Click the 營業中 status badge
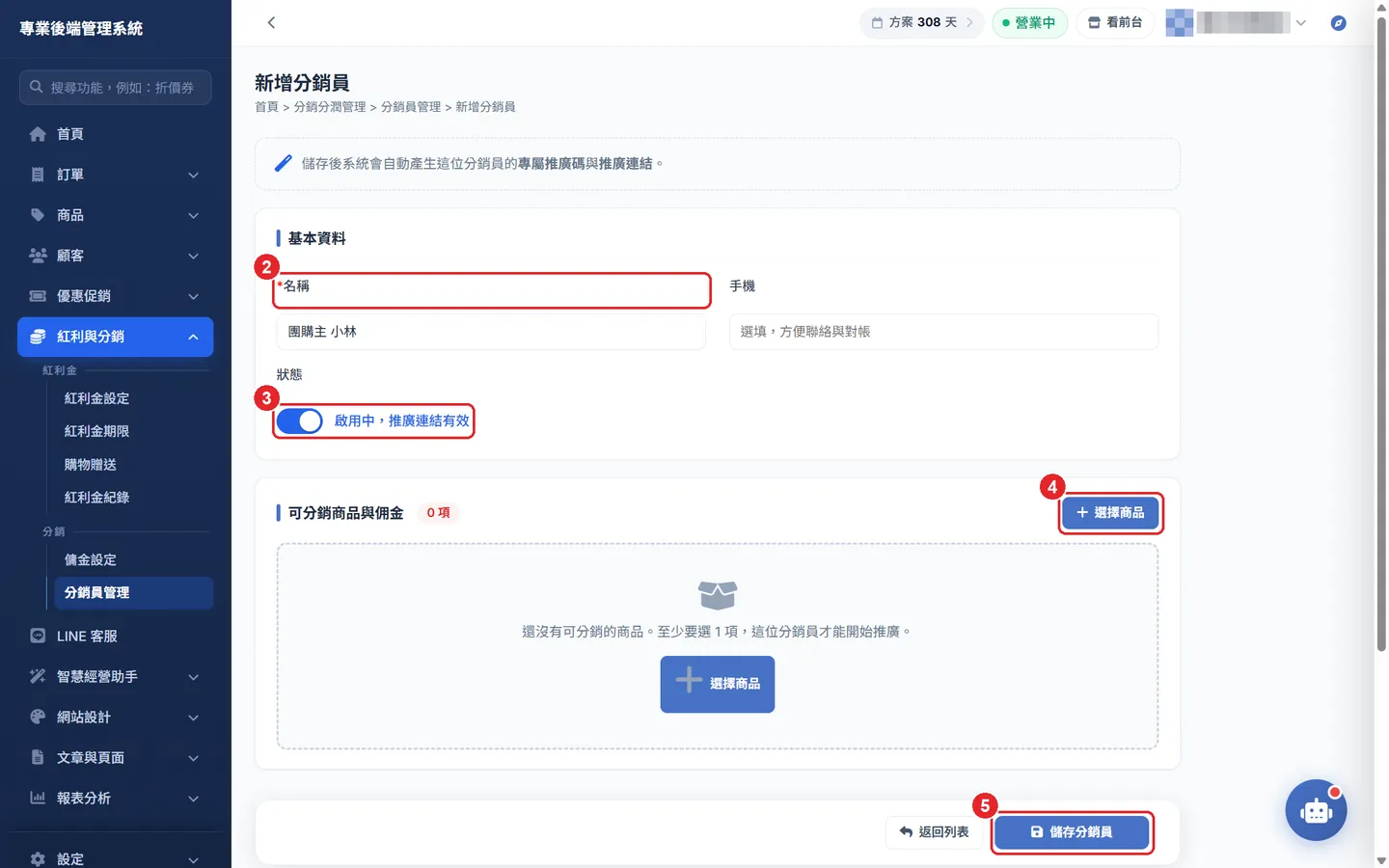1389x868 pixels. [1029, 22]
